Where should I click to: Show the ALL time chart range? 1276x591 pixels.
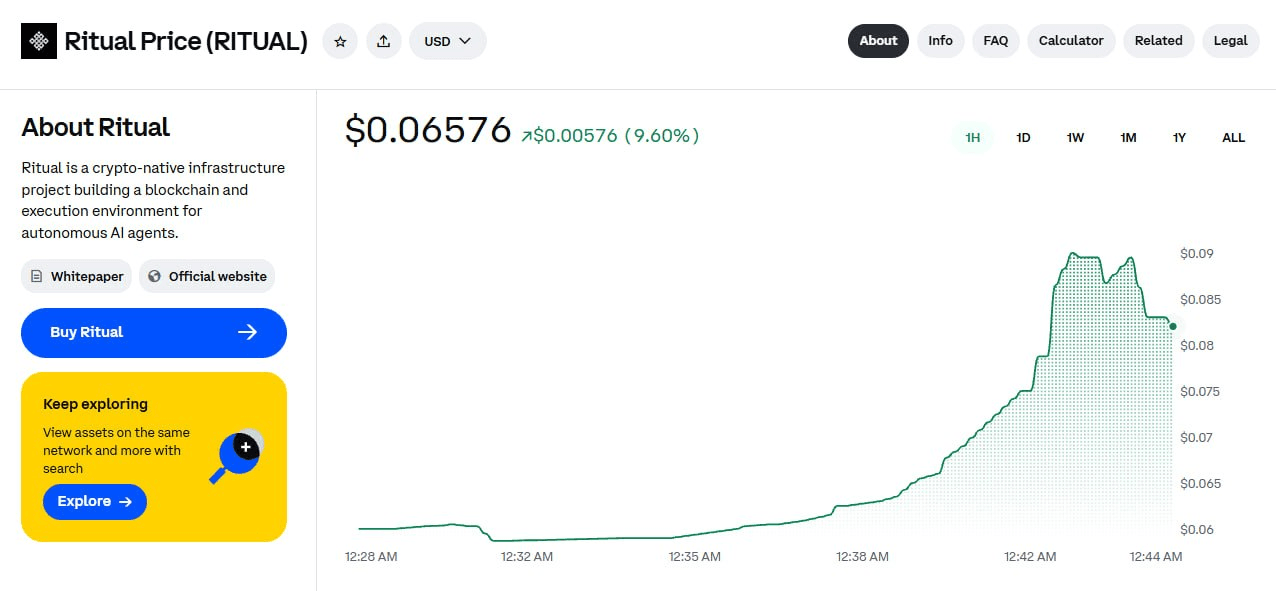click(x=1233, y=137)
